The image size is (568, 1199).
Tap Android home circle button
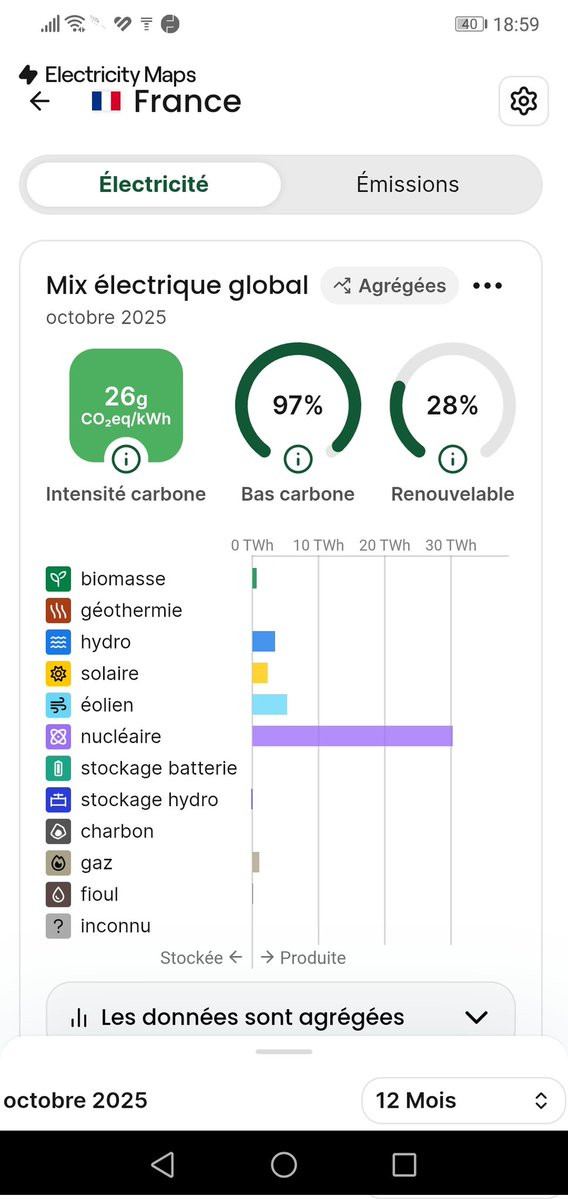point(284,1165)
